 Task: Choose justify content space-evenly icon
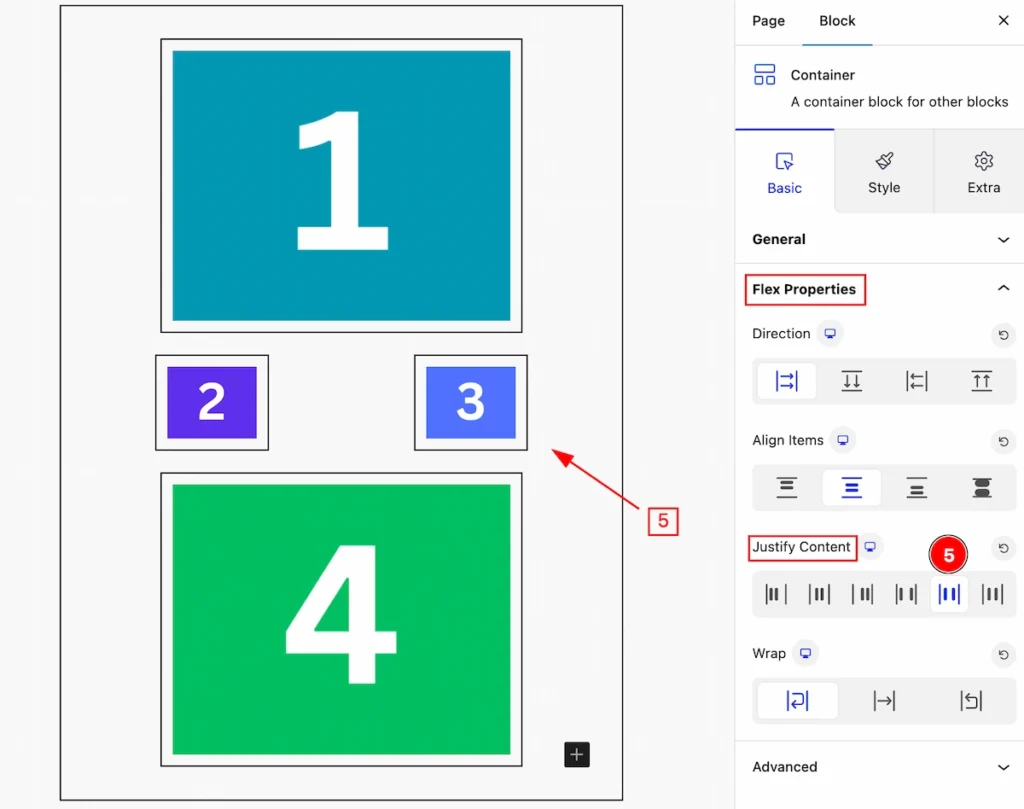[992, 594]
